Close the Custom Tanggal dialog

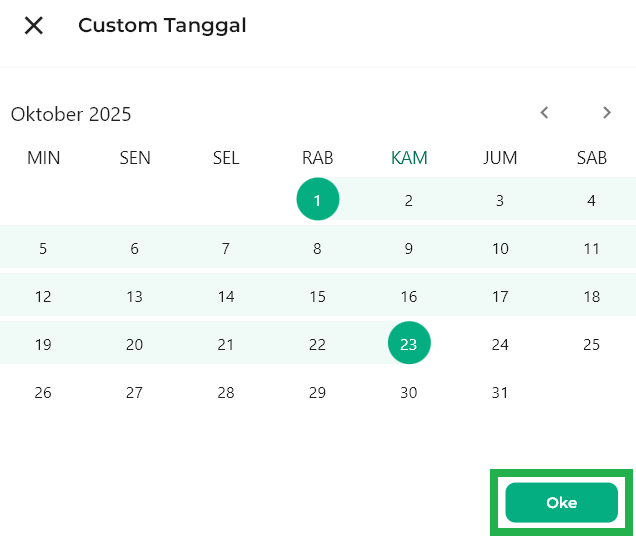click(x=34, y=26)
